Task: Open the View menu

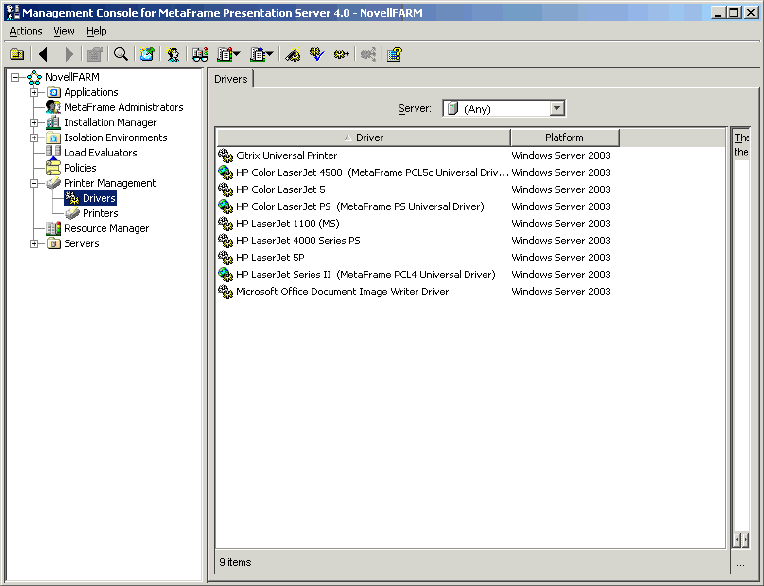Action: [64, 31]
